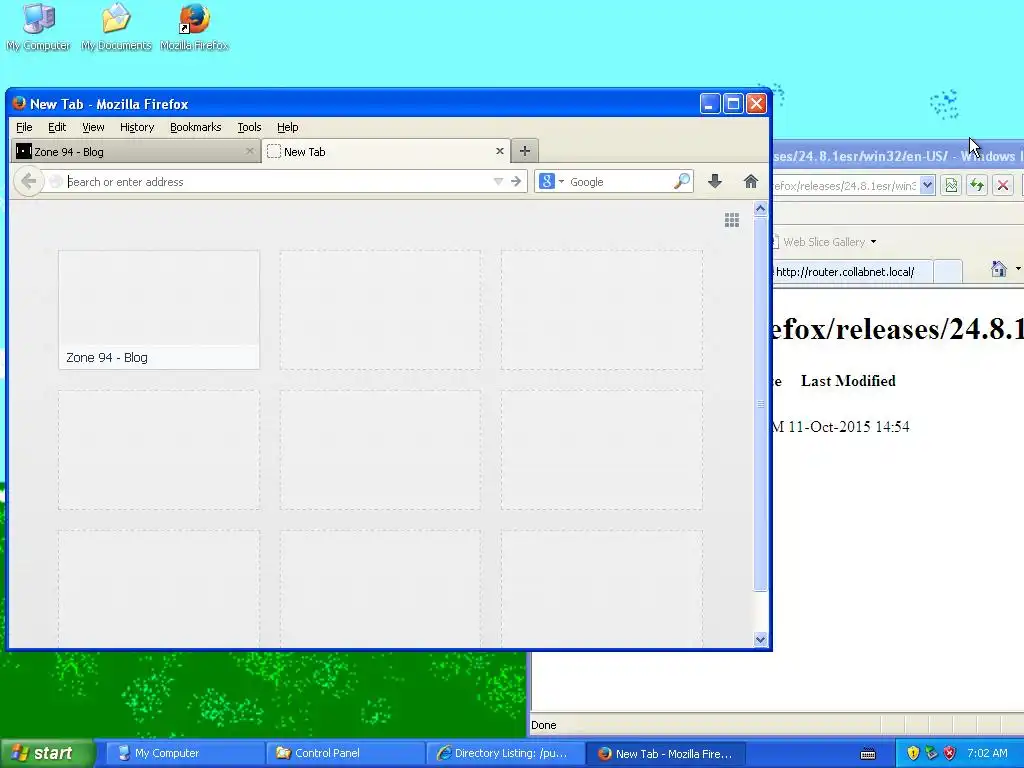Click the 7:02 AM system clock
The image size is (1024, 768).
[987, 753]
